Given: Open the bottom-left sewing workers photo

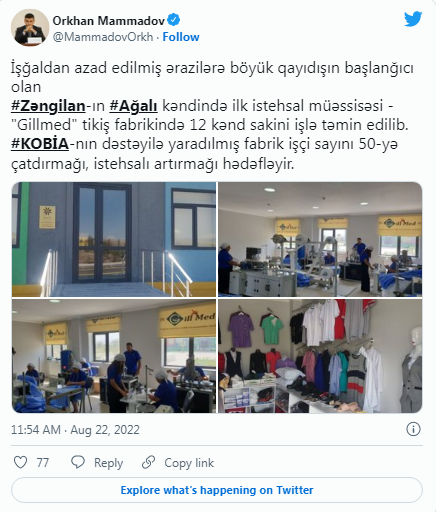Looking at the screenshot, I should tap(114, 356).
